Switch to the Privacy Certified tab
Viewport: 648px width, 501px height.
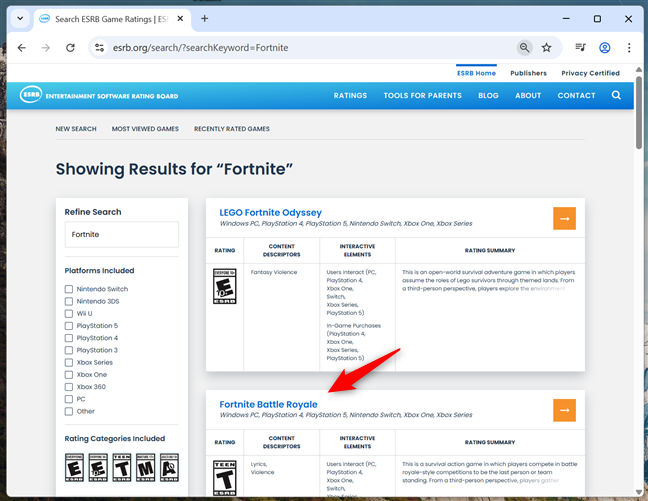590,73
